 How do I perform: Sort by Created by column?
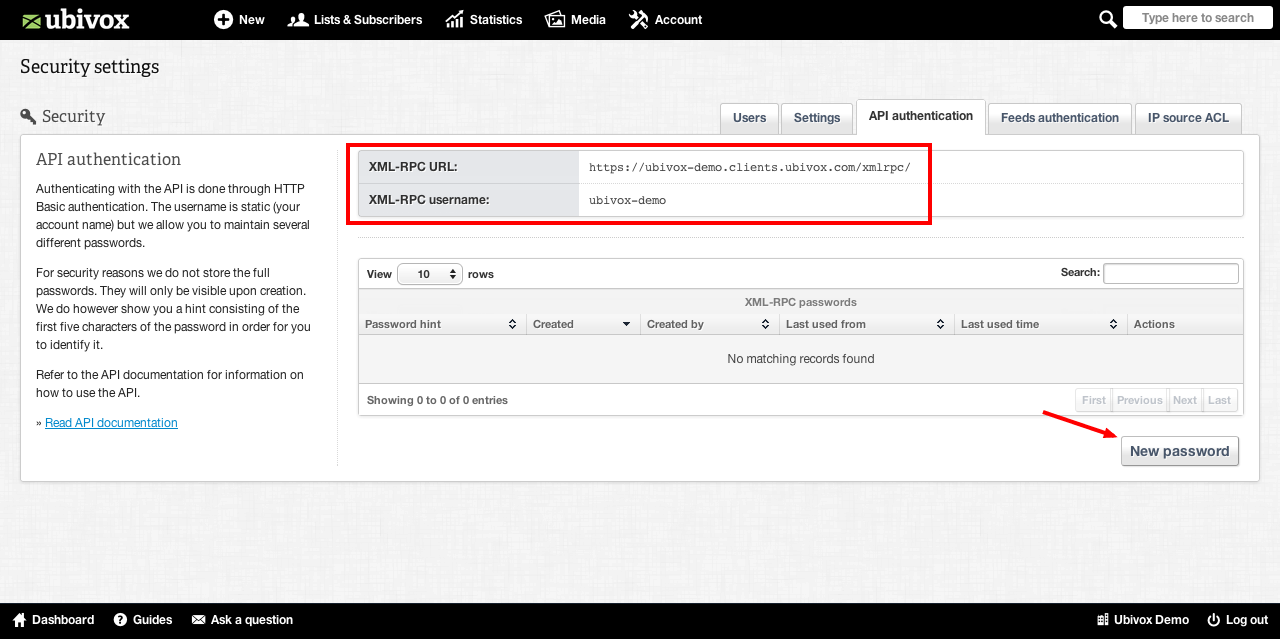click(x=710, y=324)
